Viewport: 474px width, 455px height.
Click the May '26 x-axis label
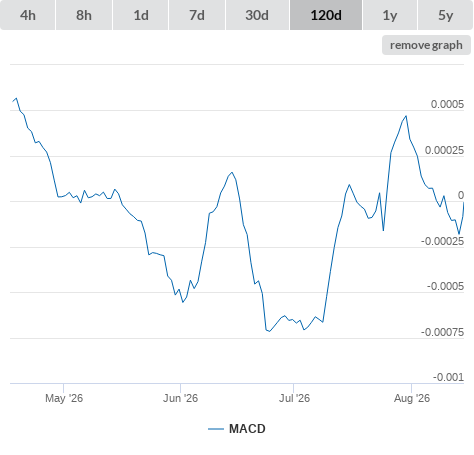click(x=64, y=398)
